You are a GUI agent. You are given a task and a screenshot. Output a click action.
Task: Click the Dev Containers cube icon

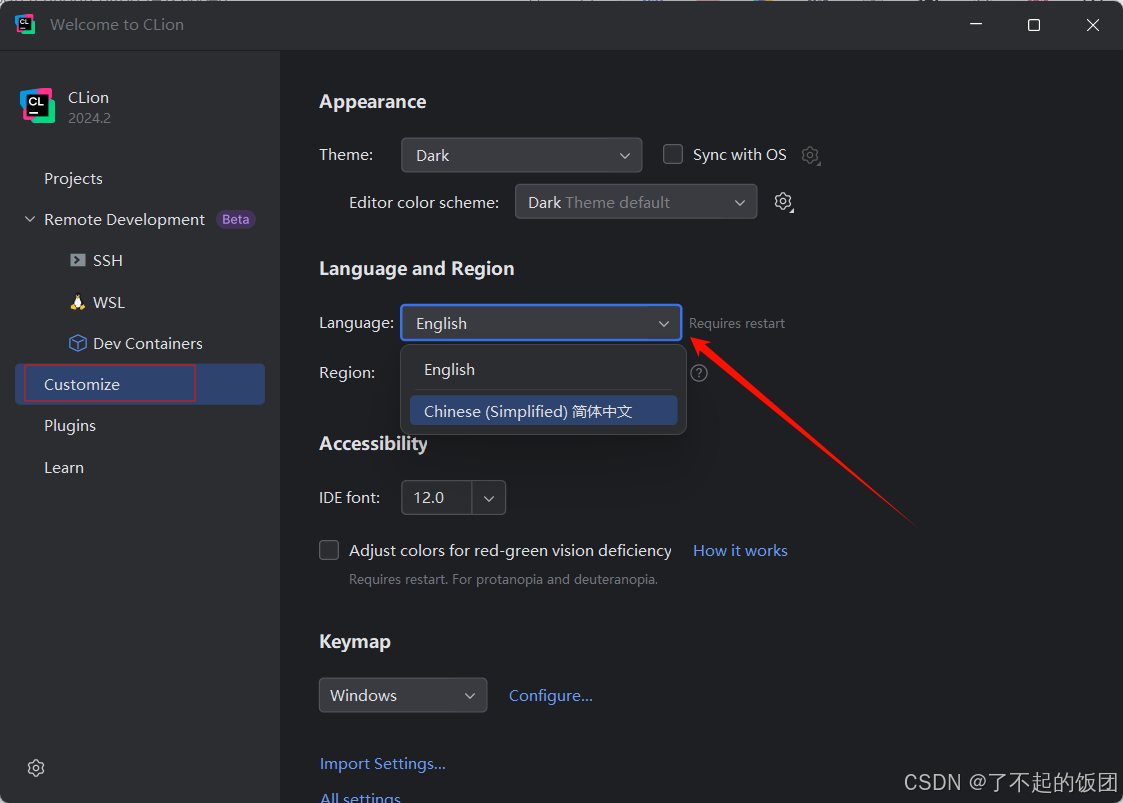point(77,343)
